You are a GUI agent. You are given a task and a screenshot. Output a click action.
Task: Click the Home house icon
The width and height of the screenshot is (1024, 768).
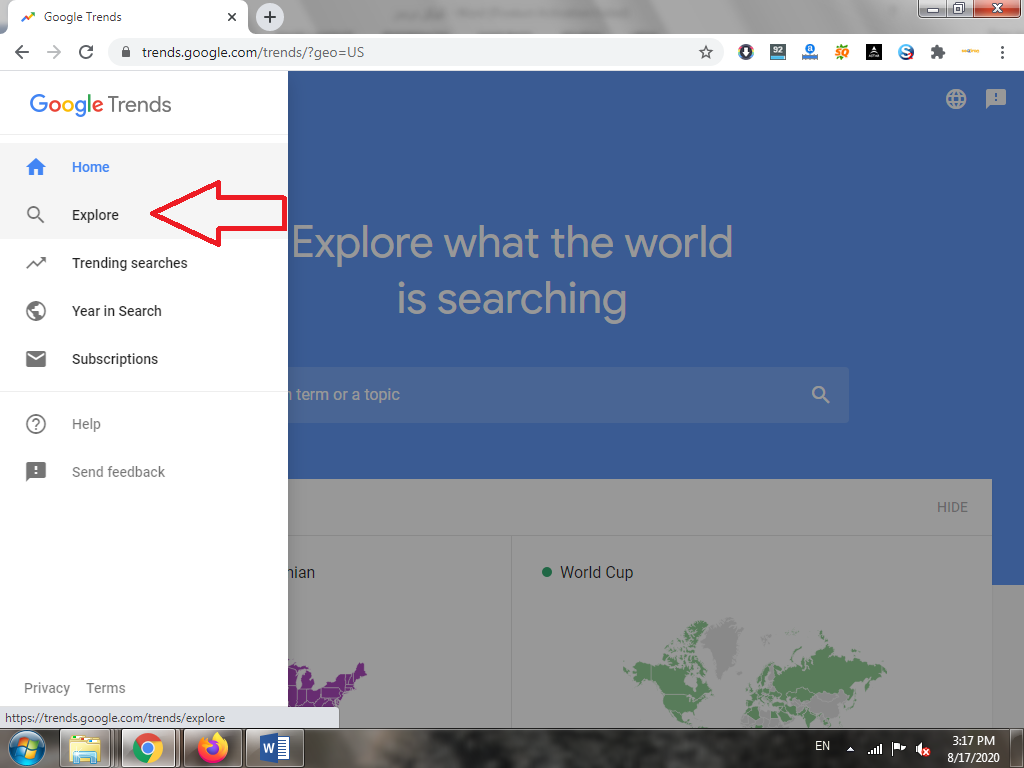click(x=36, y=167)
